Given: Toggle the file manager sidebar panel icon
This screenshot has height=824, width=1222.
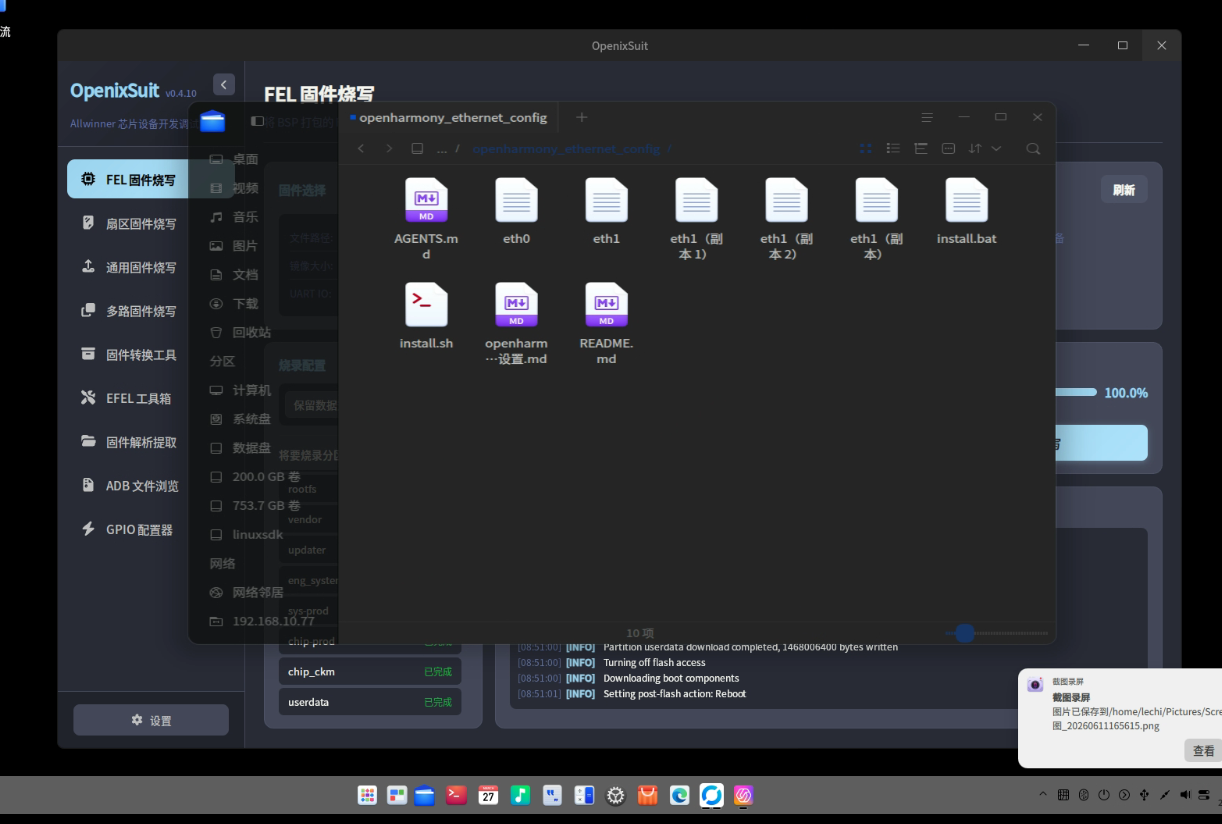Looking at the screenshot, I should pos(257,120).
